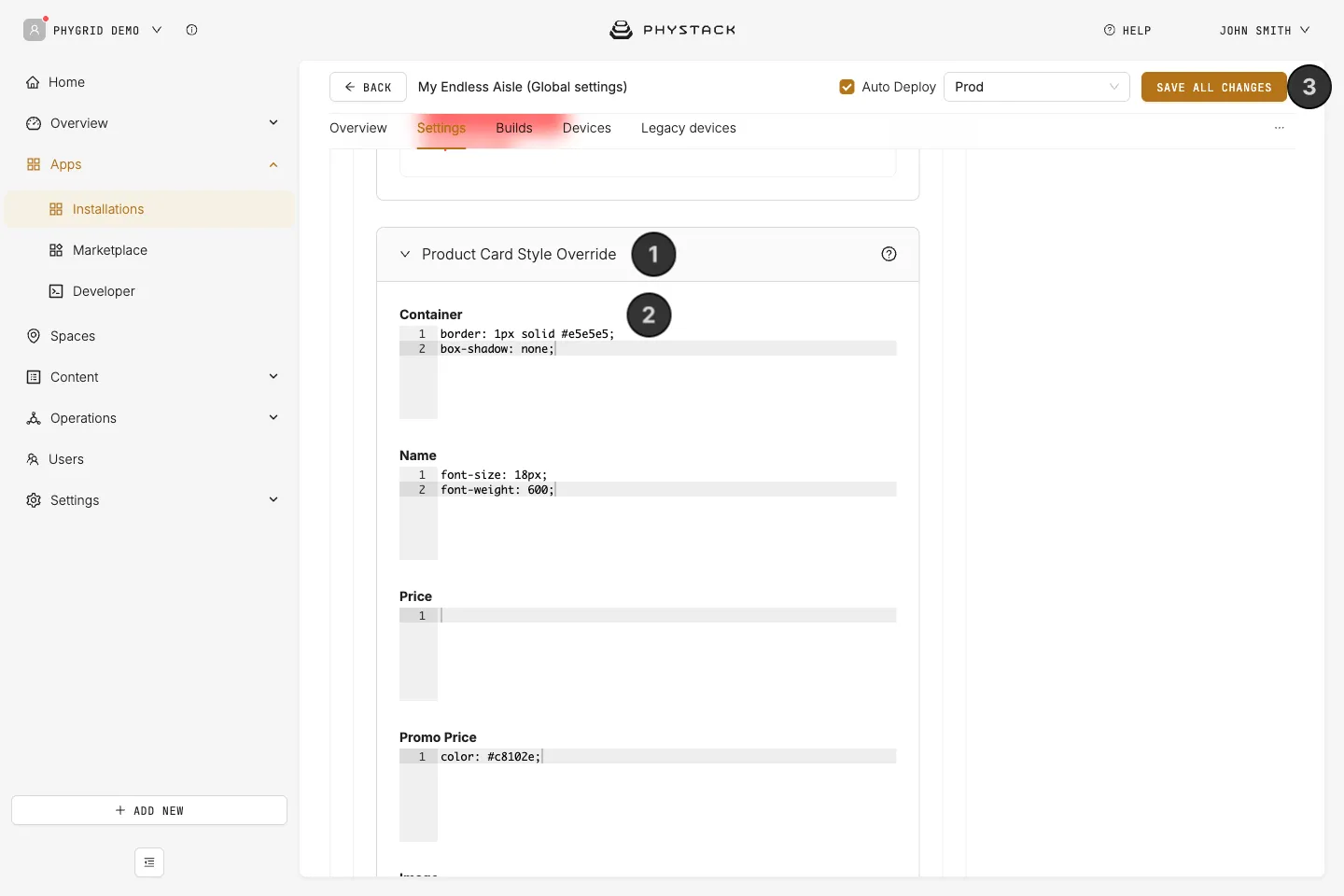
Task: Switch to the Builds tab
Action: coord(514,128)
